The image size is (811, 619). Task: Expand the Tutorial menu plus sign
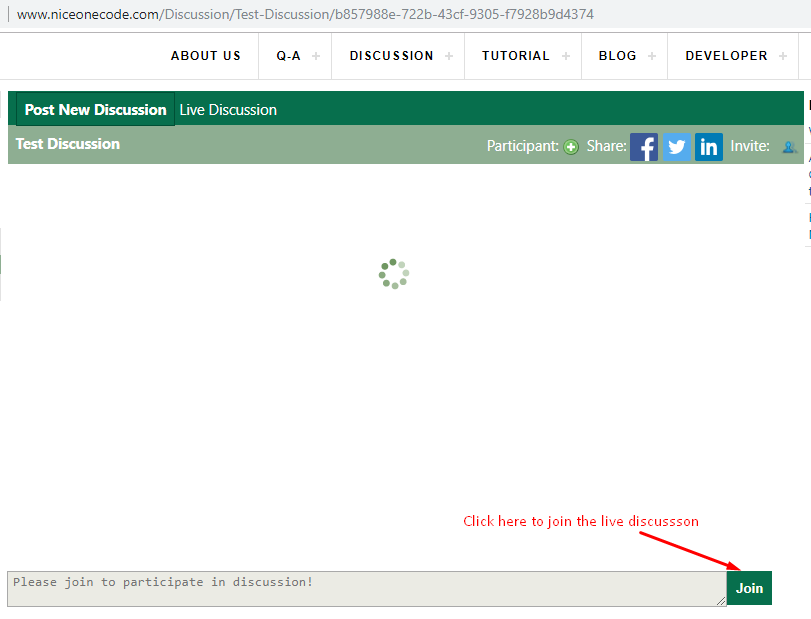coord(566,56)
